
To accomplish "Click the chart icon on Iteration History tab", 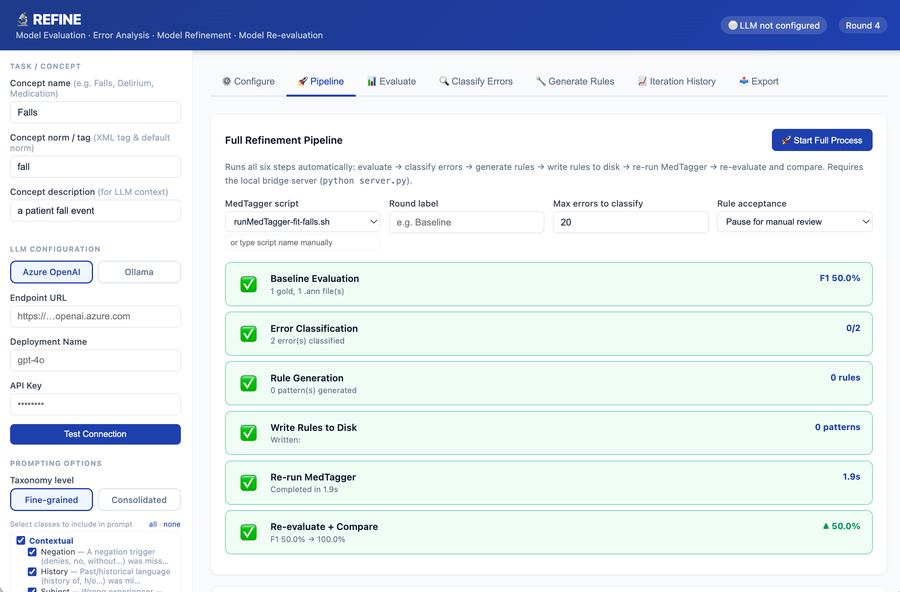I will coord(642,81).
